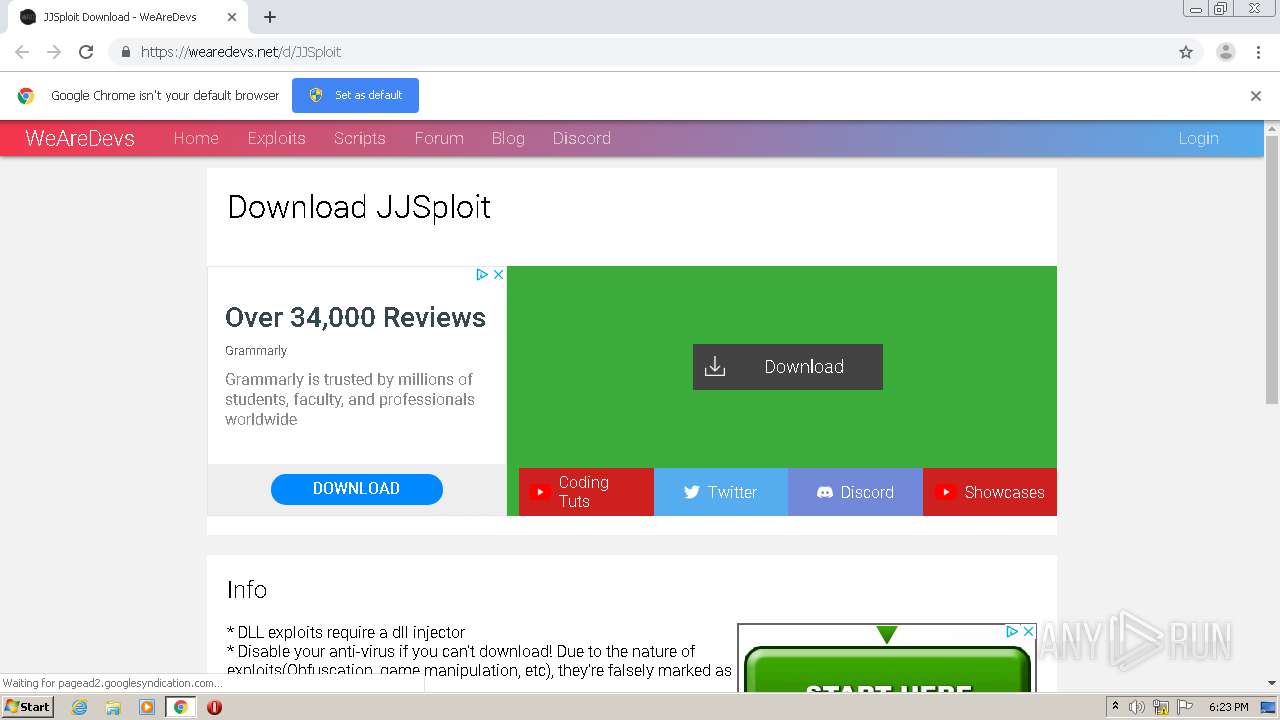Screen dimensions: 1280x720
Task: Open the Scripts nav link
Action: coord(360,138)
